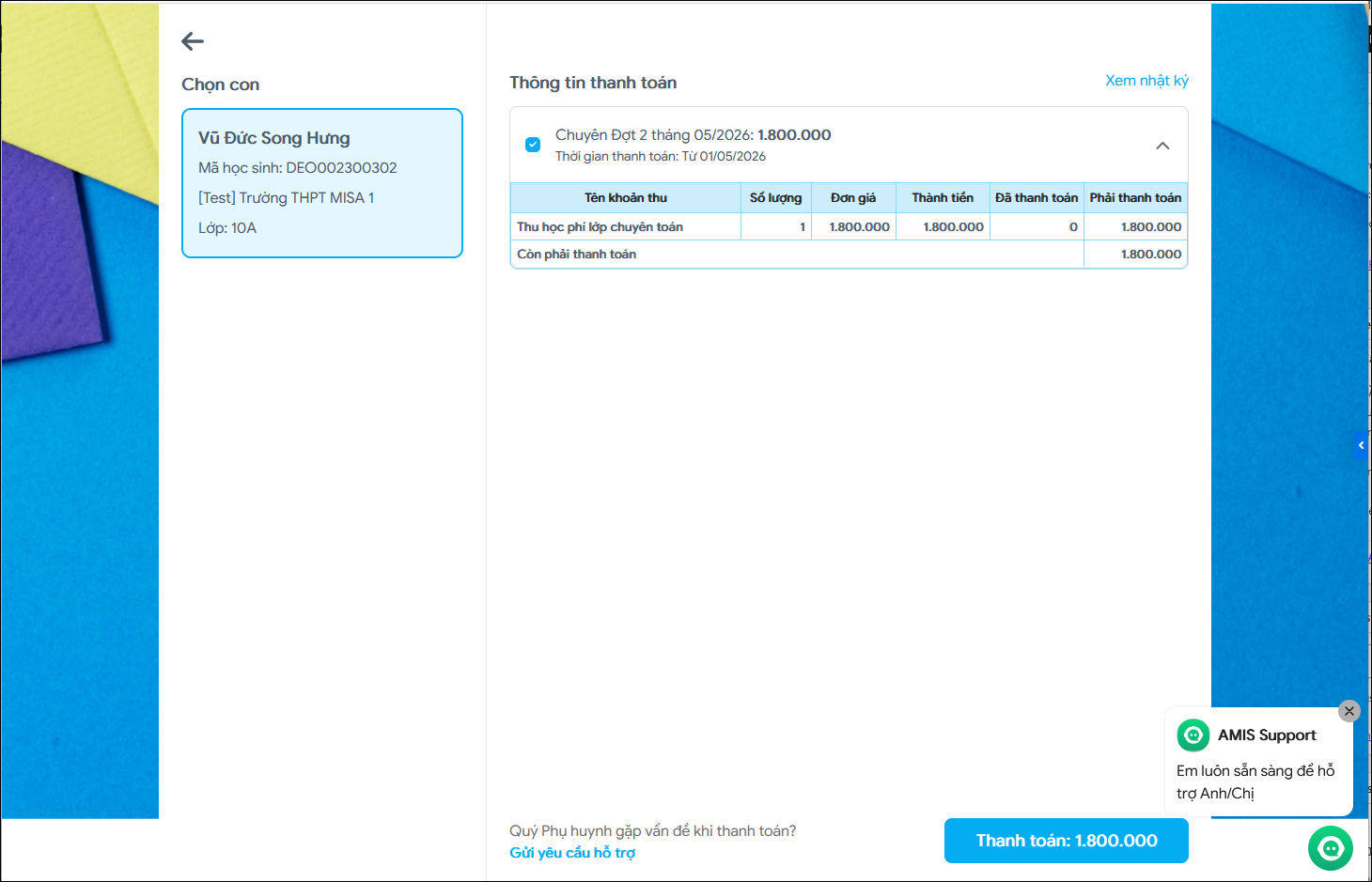Select the Thu học phí lớp chuyên toán row
This screenshot has width=1372, height=882.
click(x=849, y=226)
